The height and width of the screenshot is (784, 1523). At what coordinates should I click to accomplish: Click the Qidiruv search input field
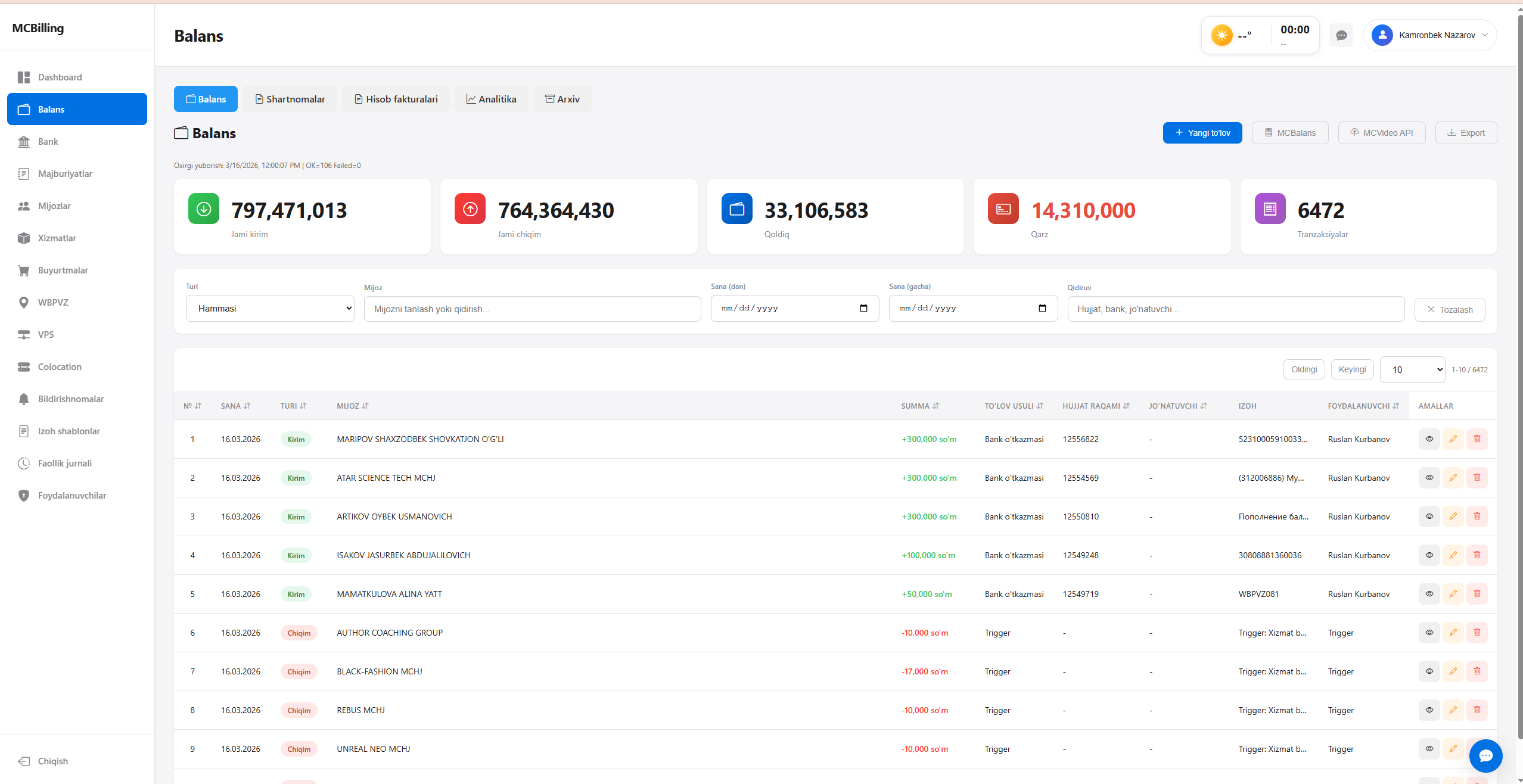click(1236, 309)
